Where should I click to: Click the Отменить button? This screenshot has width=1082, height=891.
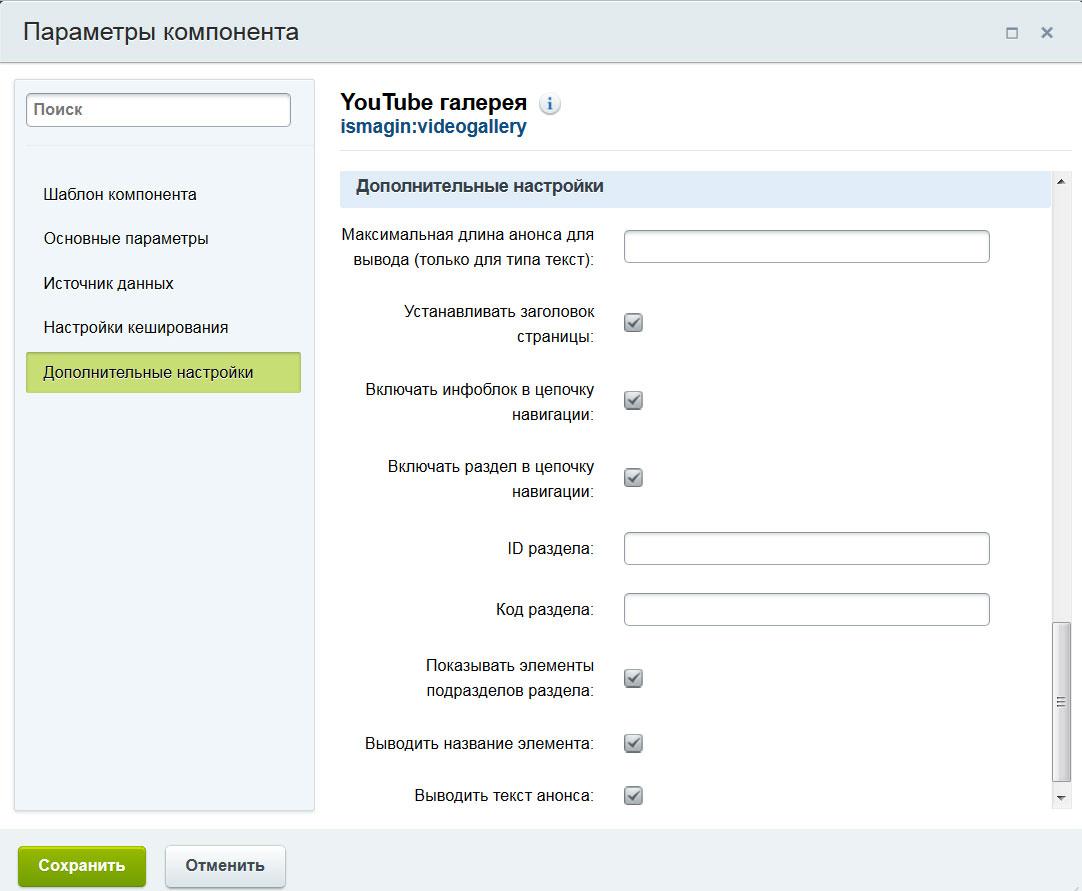pos(225,866)
